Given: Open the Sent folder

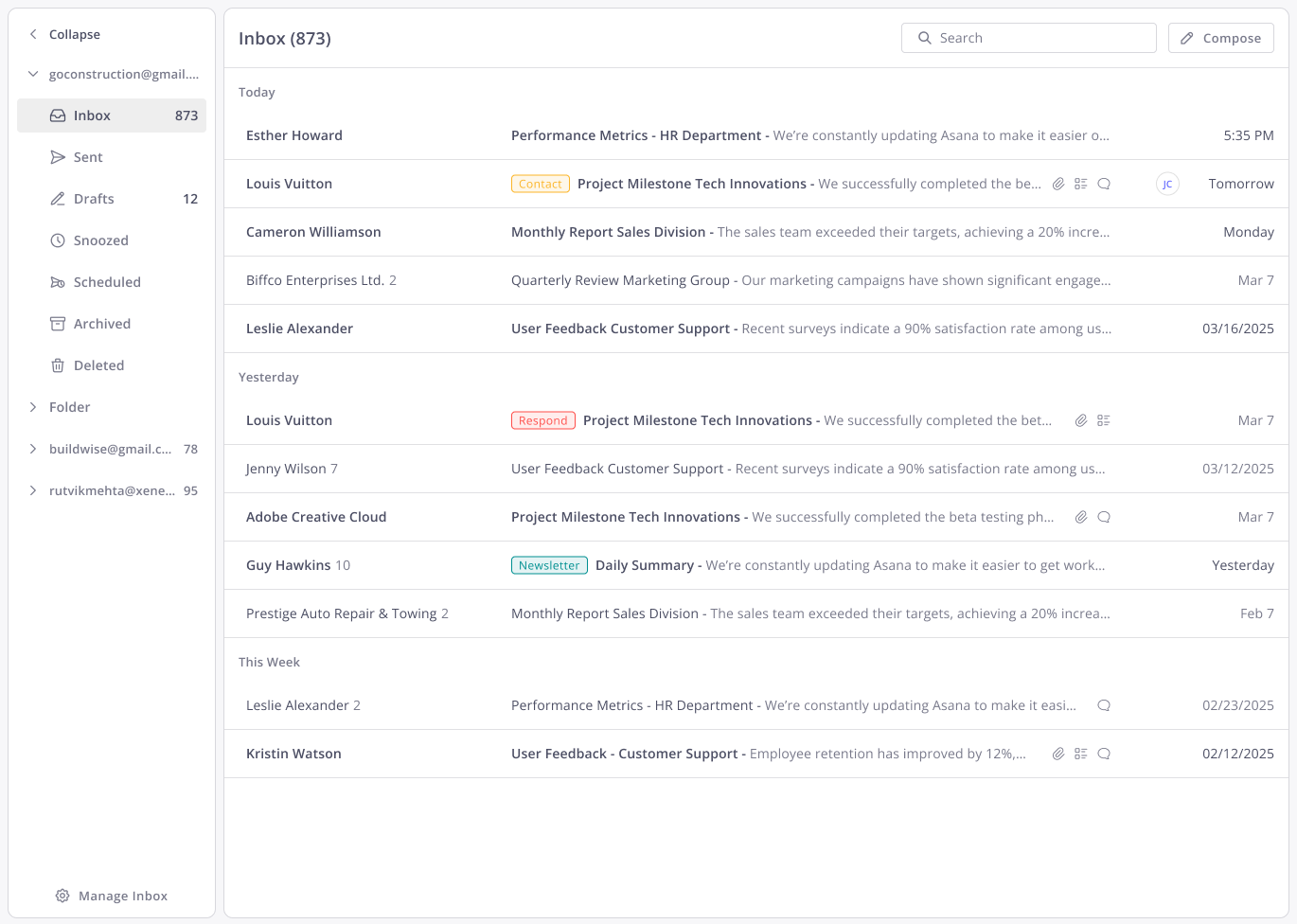Looking at the screenshot, I should pyautogui.click(x=112, y=157).
